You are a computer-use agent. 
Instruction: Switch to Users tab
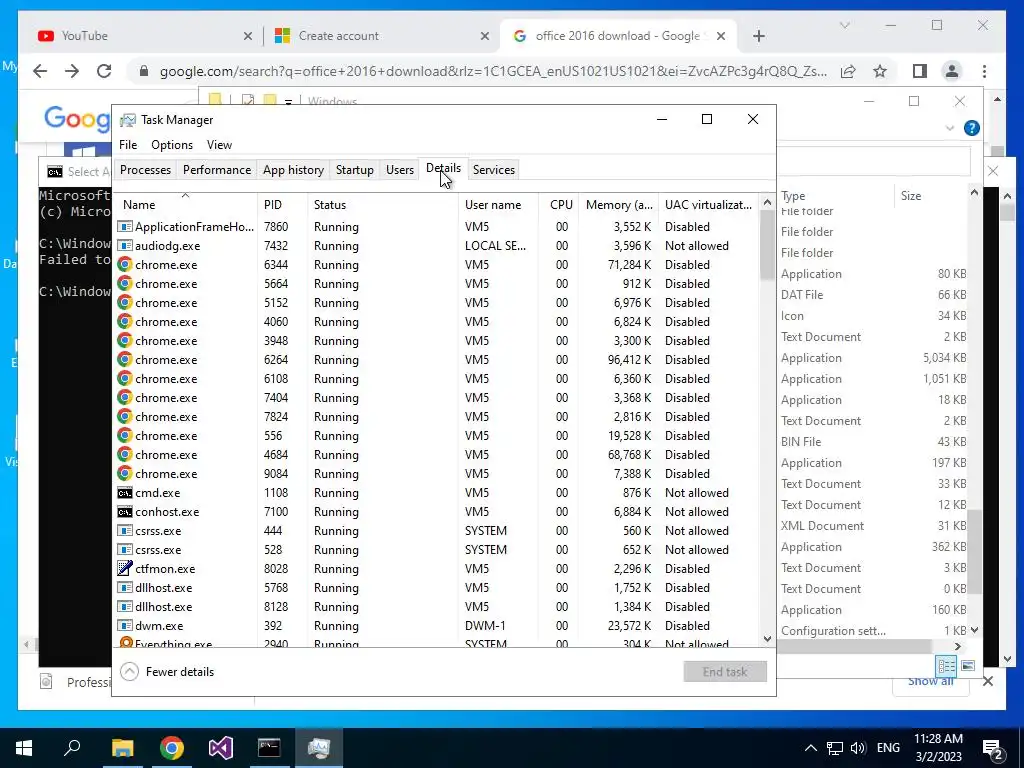(x=400, y=170)
